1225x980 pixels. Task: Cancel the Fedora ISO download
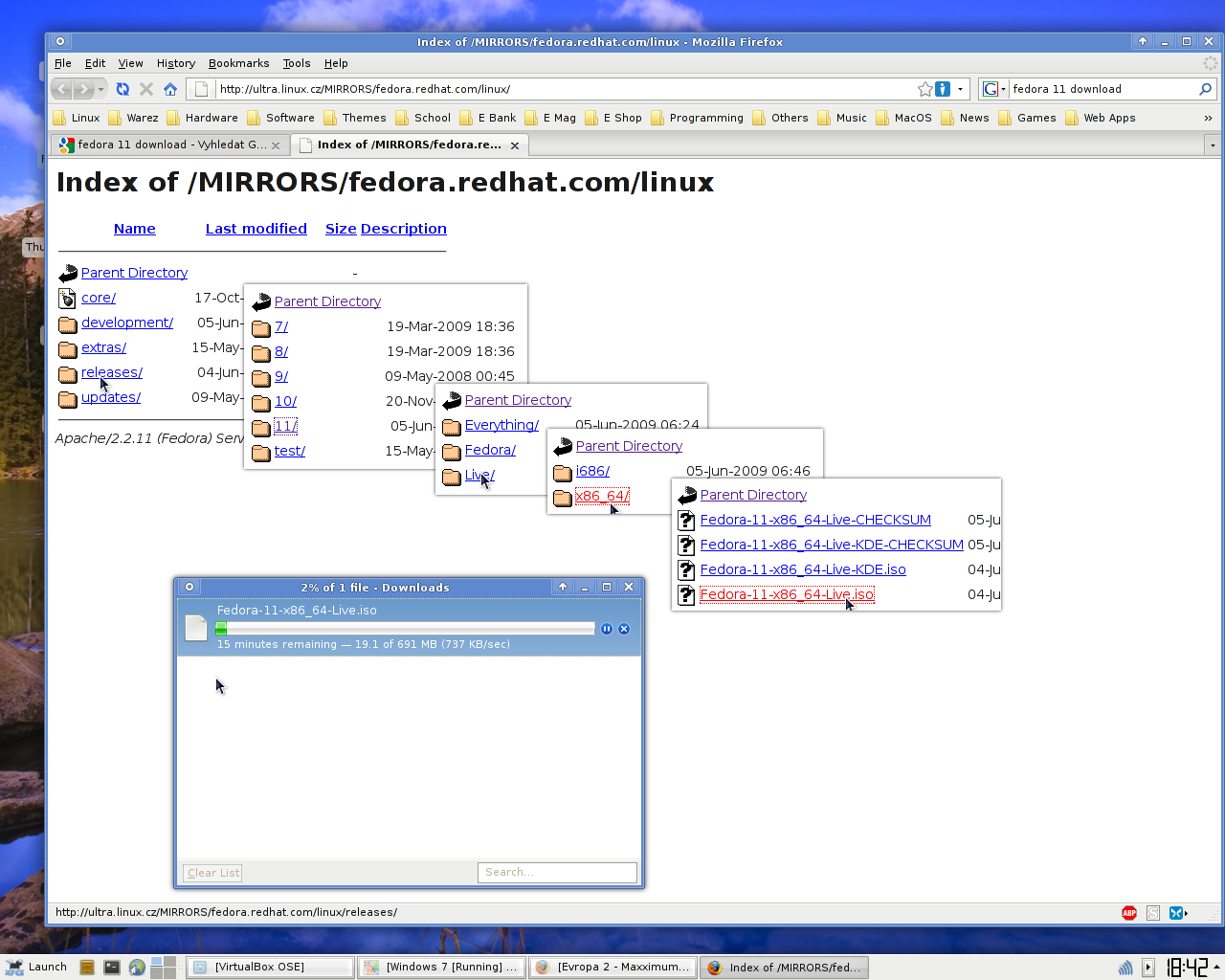point(624,629)
